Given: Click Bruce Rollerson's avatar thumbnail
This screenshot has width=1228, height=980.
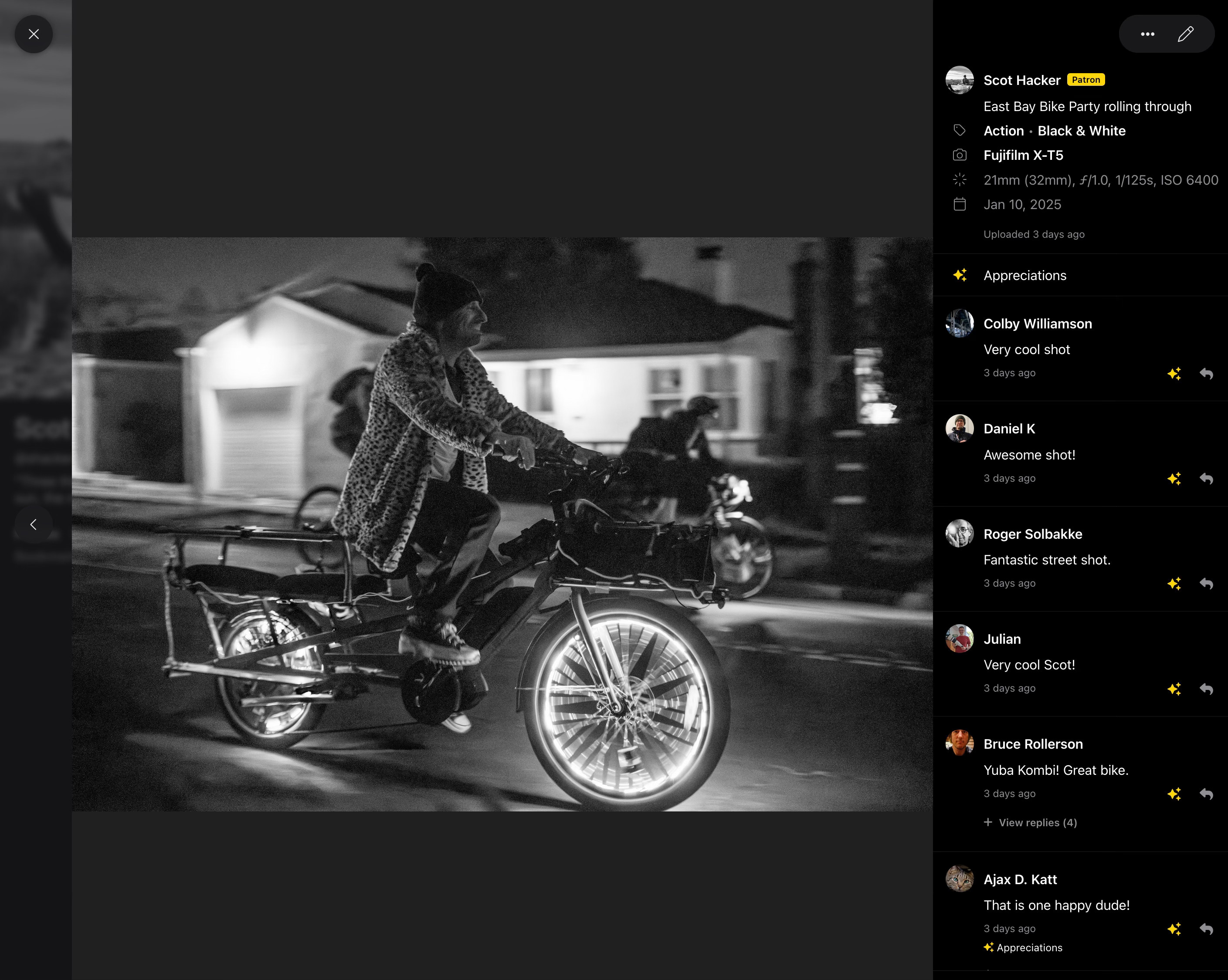Looking at the screenshot, I should (x=959, y=743).
